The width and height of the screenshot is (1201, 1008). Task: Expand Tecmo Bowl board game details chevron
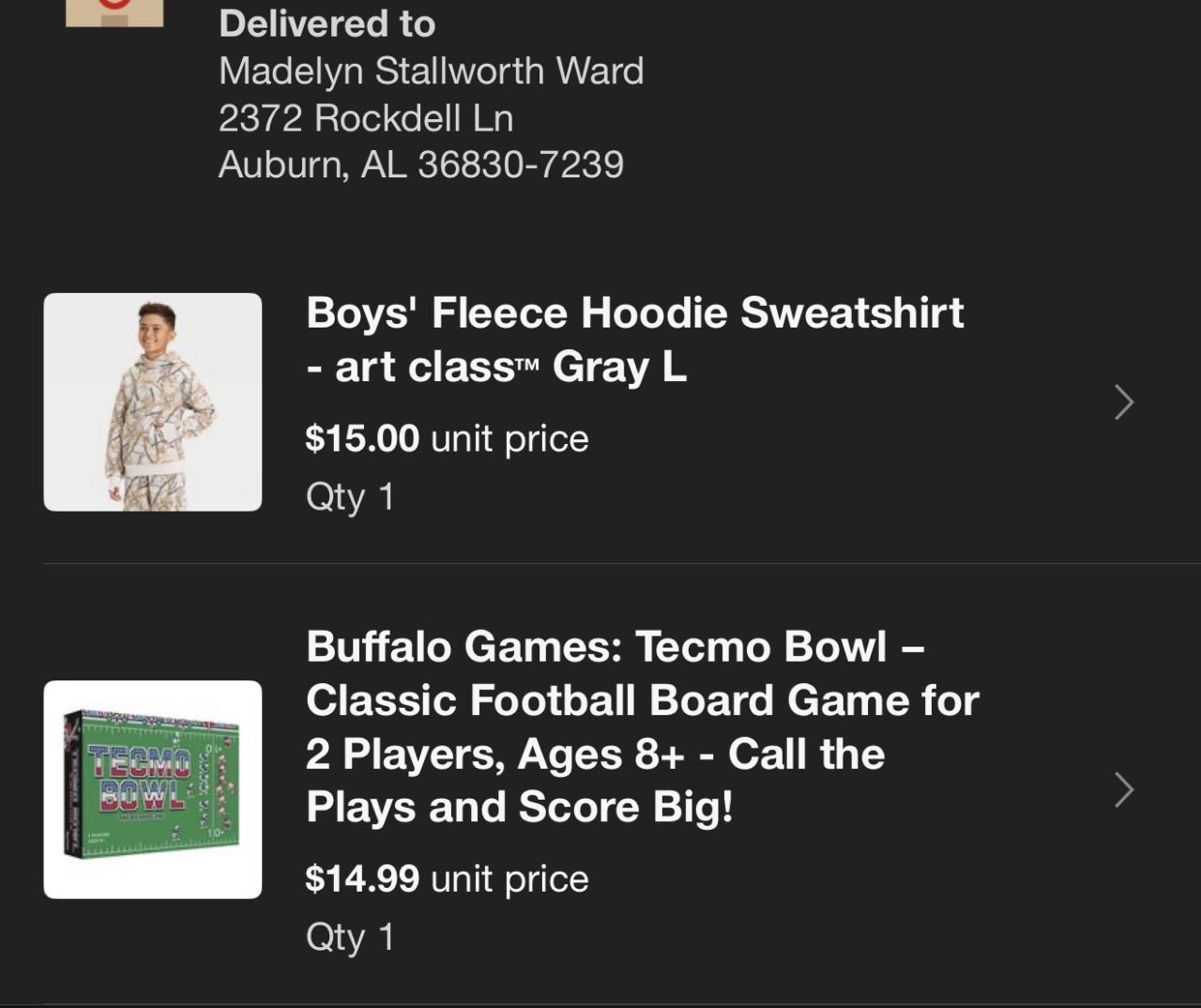[1123, 790]
